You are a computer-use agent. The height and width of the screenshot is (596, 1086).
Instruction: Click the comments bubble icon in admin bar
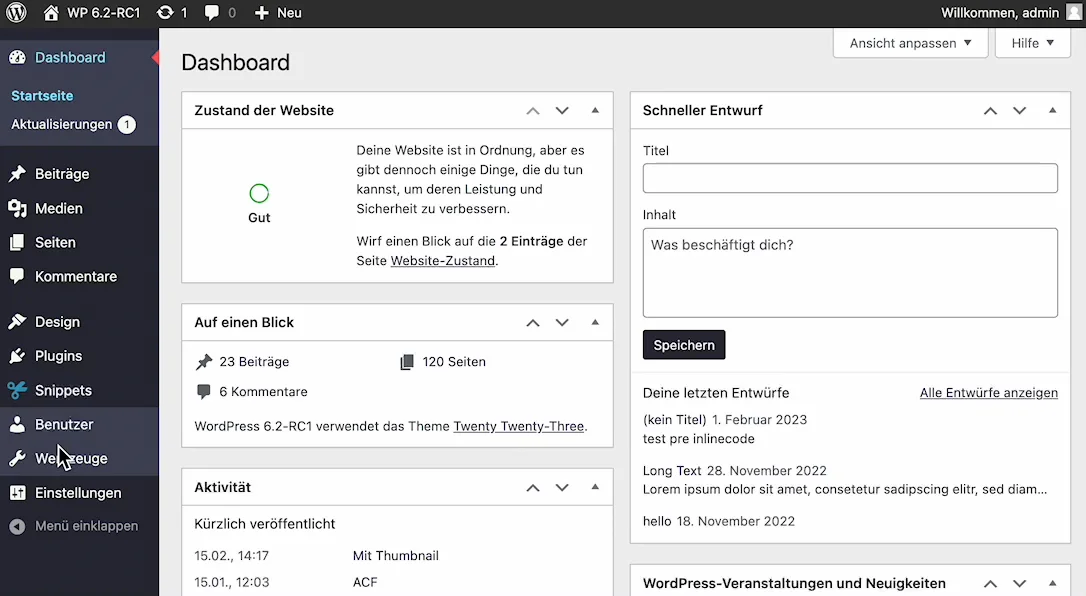(x=212, y=13)
